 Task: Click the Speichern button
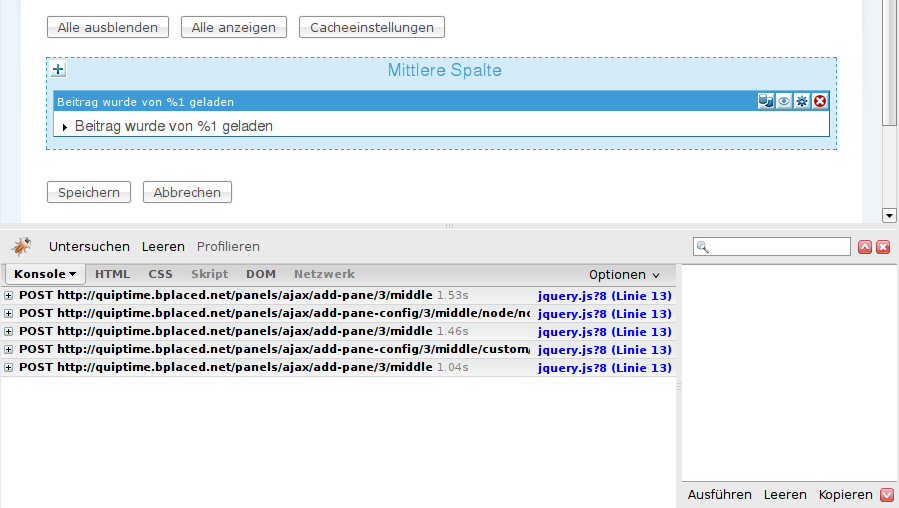[x=89, y=193]
